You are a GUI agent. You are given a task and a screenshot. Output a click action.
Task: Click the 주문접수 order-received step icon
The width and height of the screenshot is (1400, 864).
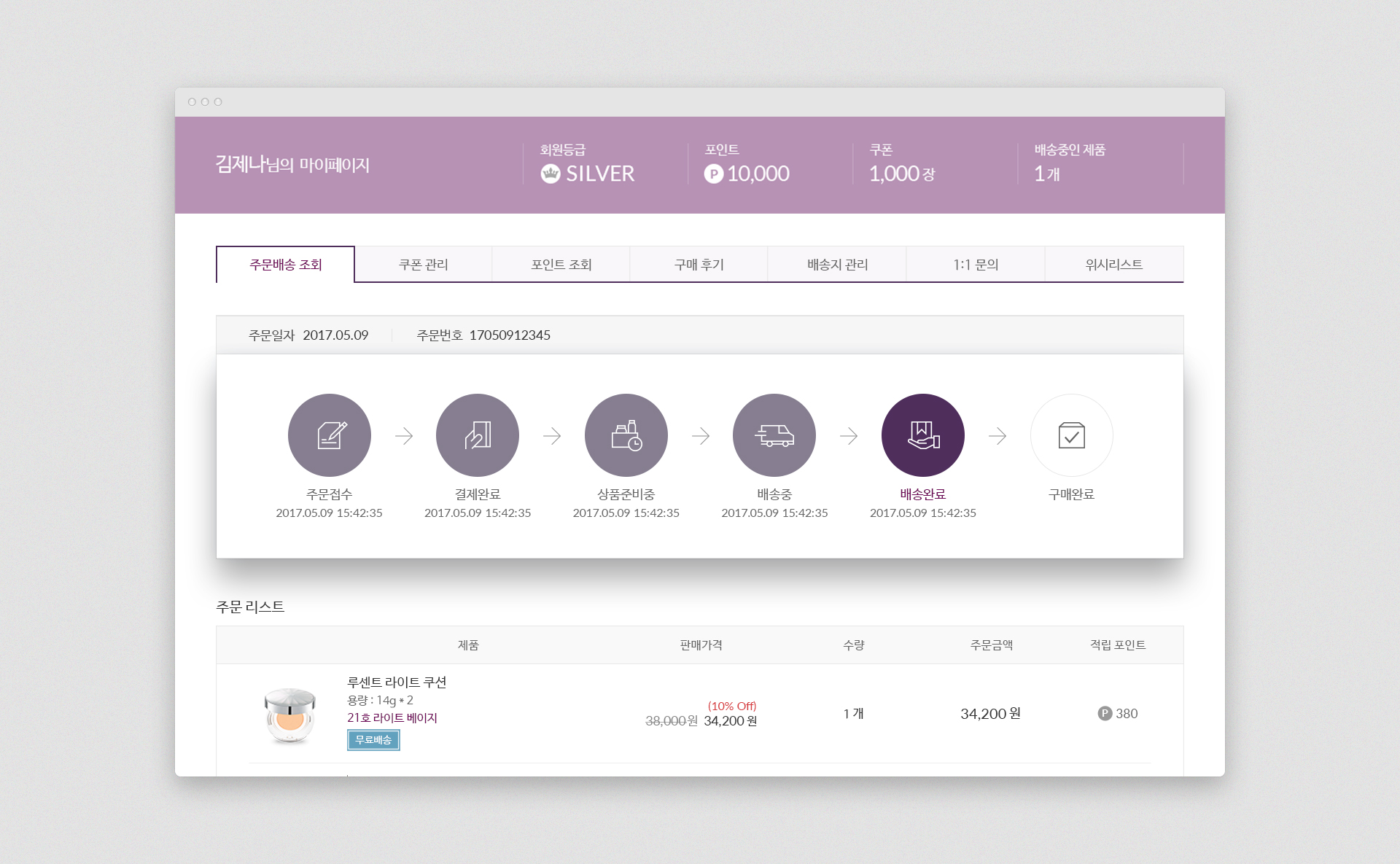pyautogui.click(x=330, y=435)
